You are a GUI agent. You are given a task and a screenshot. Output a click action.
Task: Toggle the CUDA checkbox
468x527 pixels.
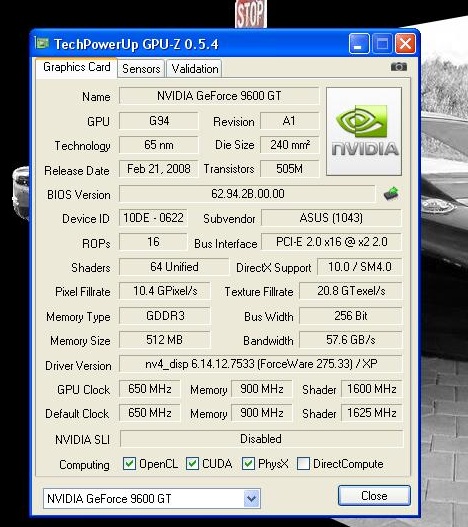tap(192, 463)
